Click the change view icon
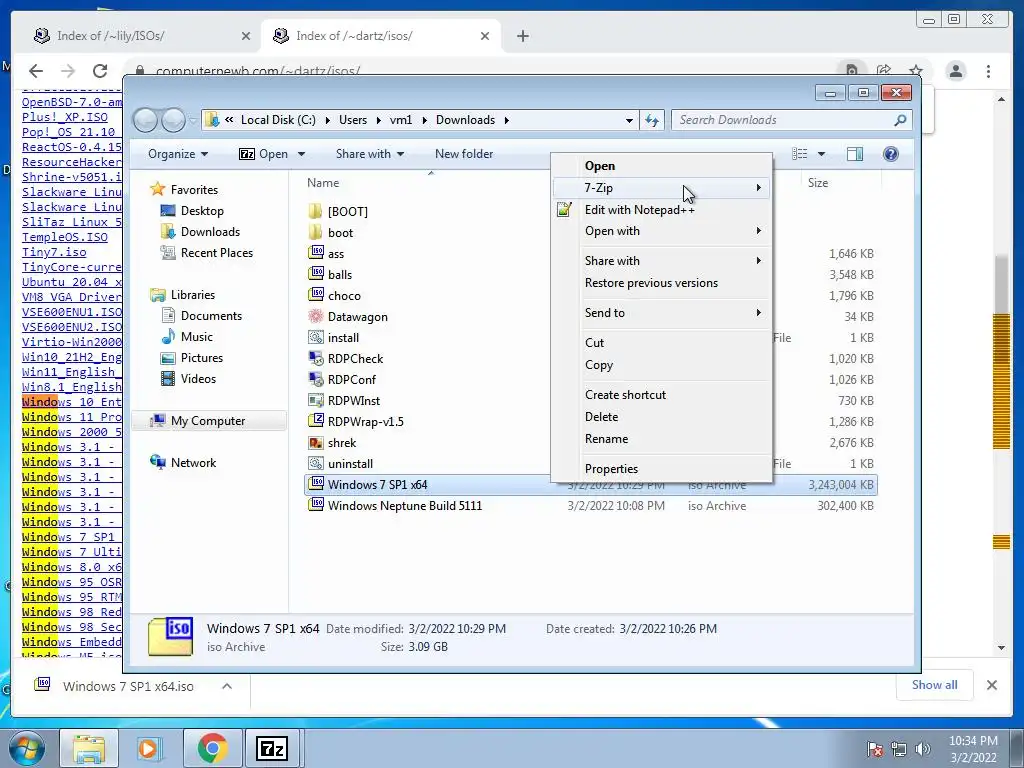The image size is (1024, 768). click(799, 154)
